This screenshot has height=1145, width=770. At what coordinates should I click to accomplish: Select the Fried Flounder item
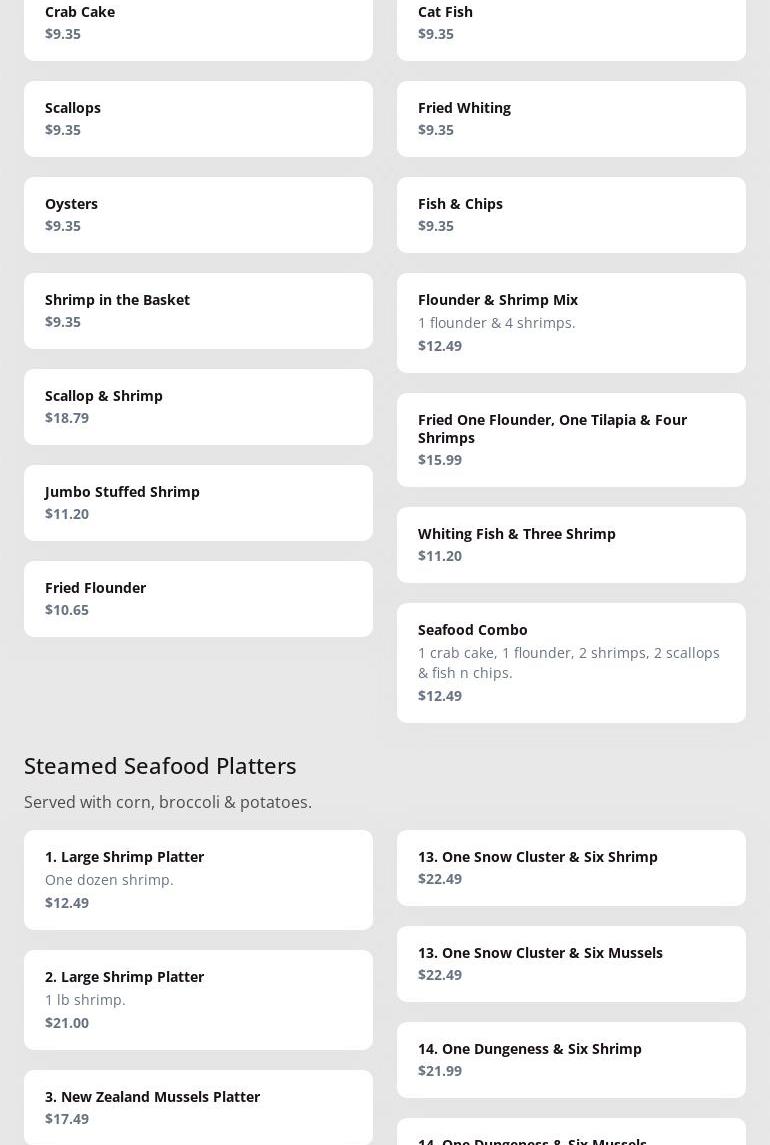[x=198, y=599]
